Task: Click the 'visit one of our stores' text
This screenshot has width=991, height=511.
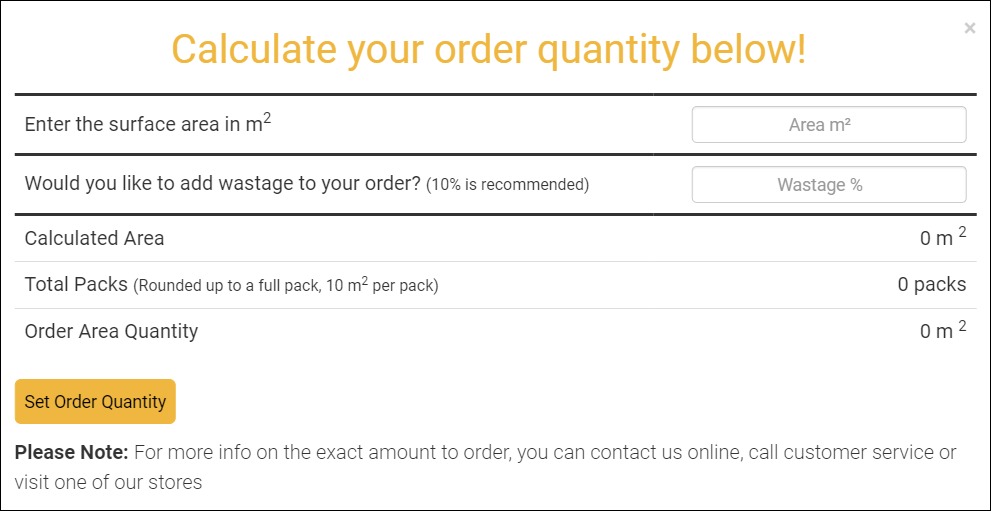Action: point(108,483)
